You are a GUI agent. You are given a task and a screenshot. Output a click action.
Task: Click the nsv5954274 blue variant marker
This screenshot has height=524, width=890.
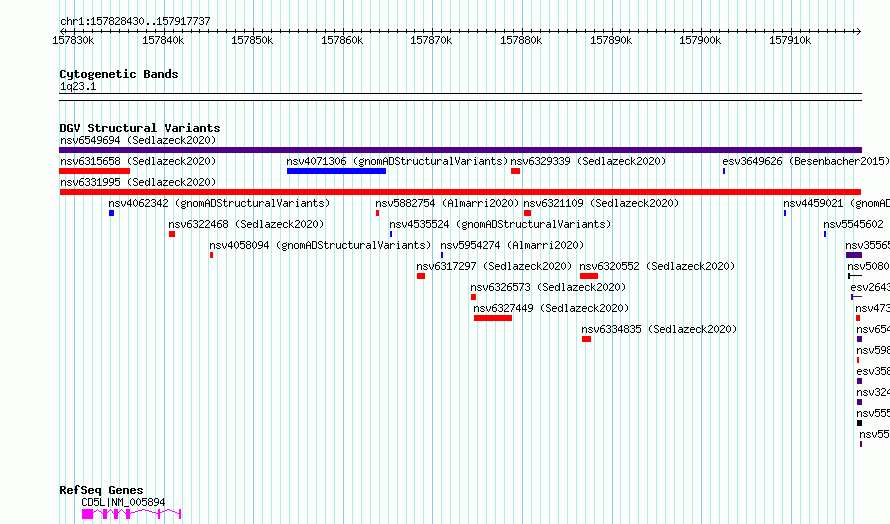442,255
